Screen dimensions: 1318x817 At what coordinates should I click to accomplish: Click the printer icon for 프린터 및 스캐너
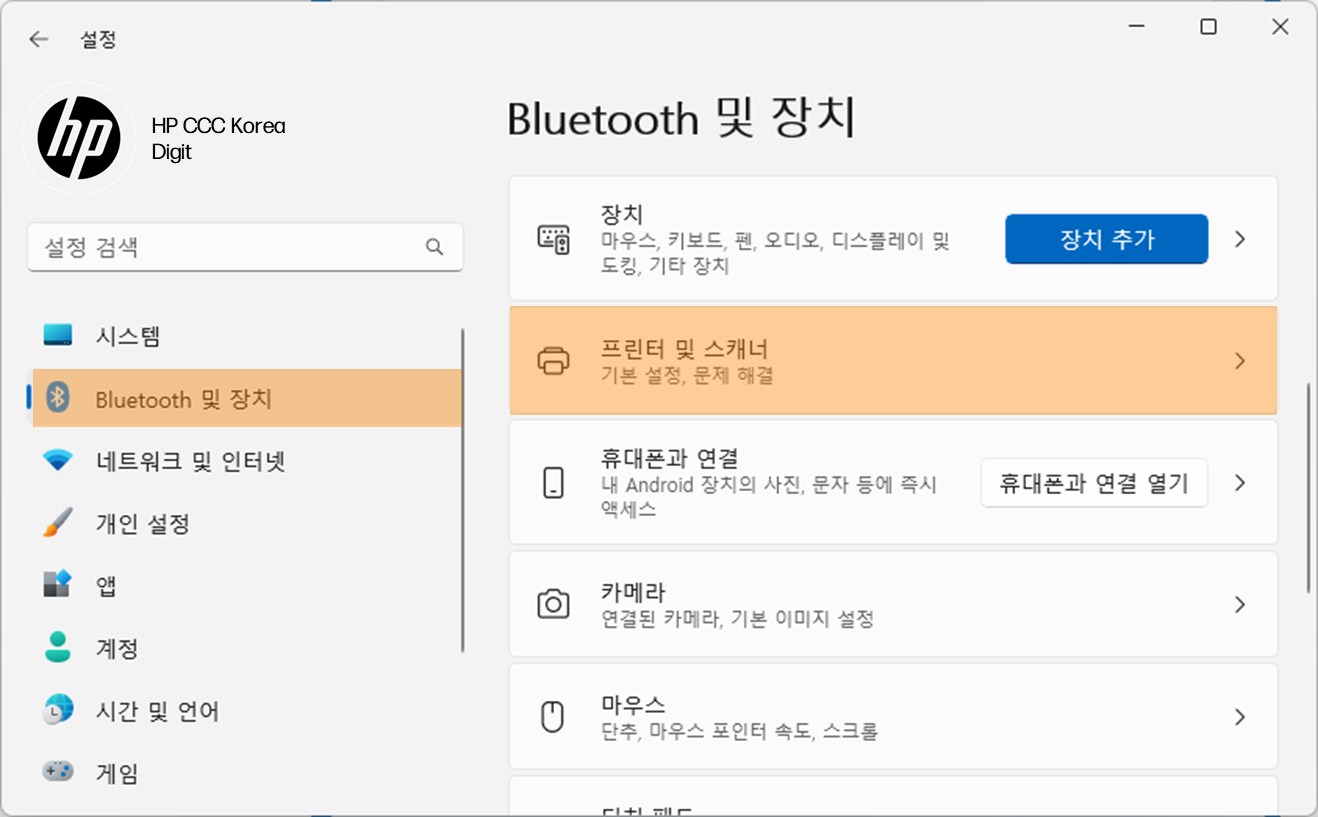click(553, 361)
